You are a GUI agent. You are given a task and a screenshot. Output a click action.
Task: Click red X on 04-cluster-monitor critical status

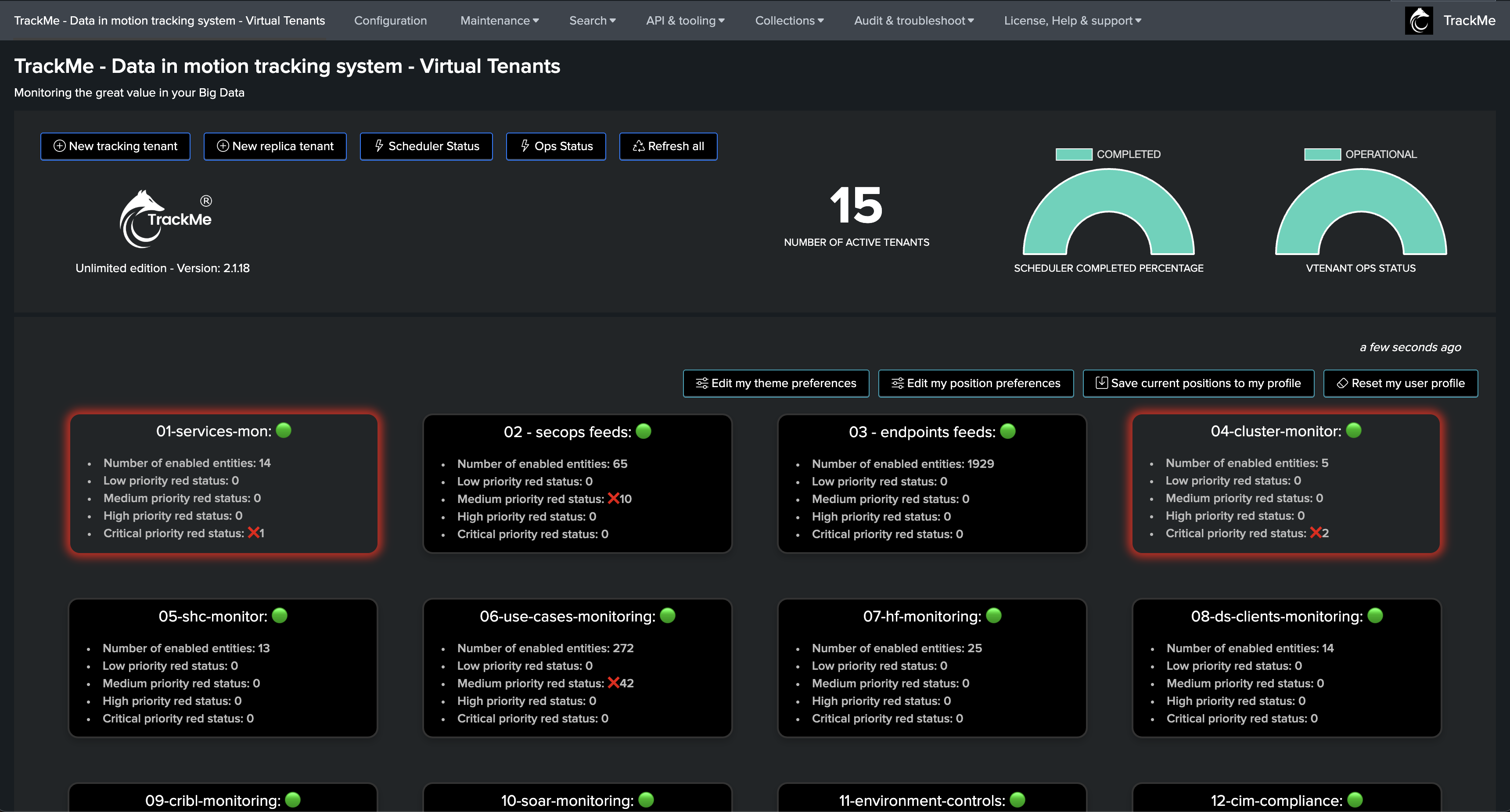click(x=1316, y=532)
